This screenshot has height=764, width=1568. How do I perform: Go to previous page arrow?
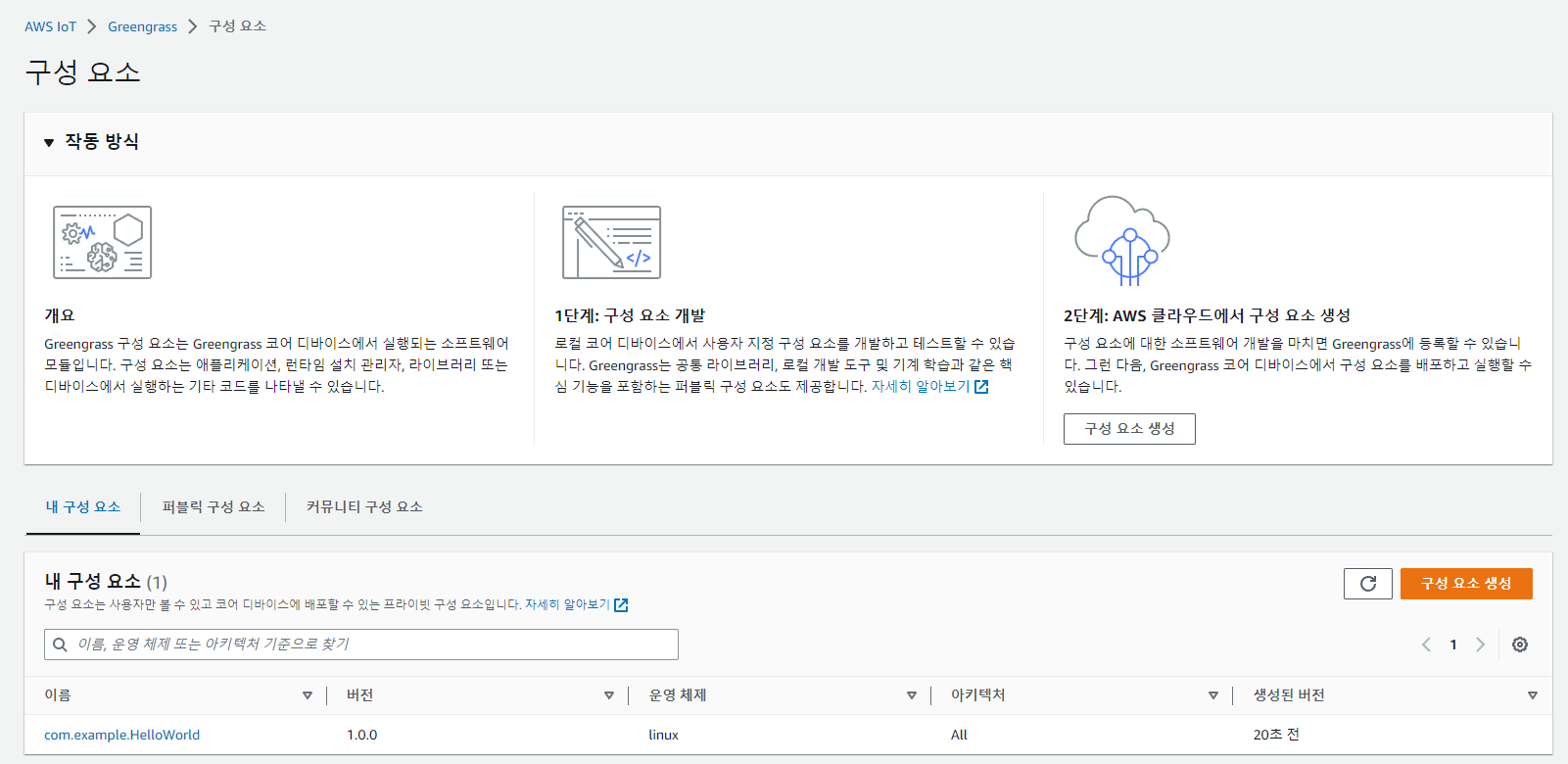tap(1426, 645)
